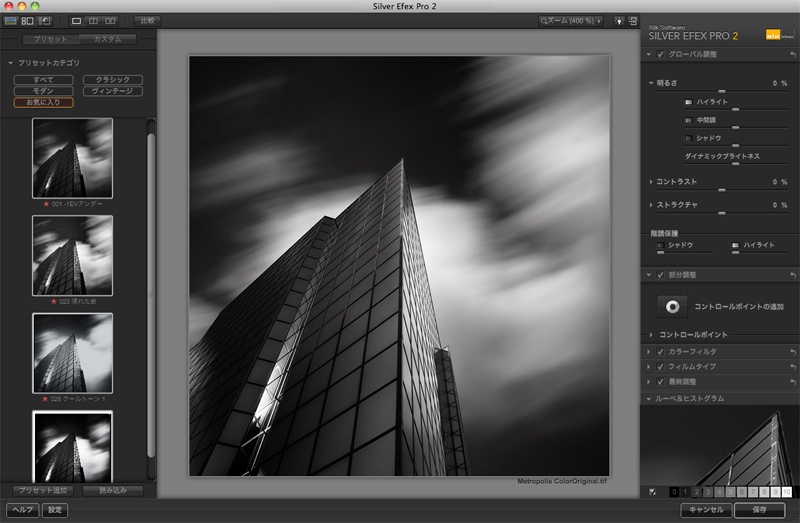Expand the カラーフィルタ section arrow
Screen dimensions: 800x523
point(648,352)
